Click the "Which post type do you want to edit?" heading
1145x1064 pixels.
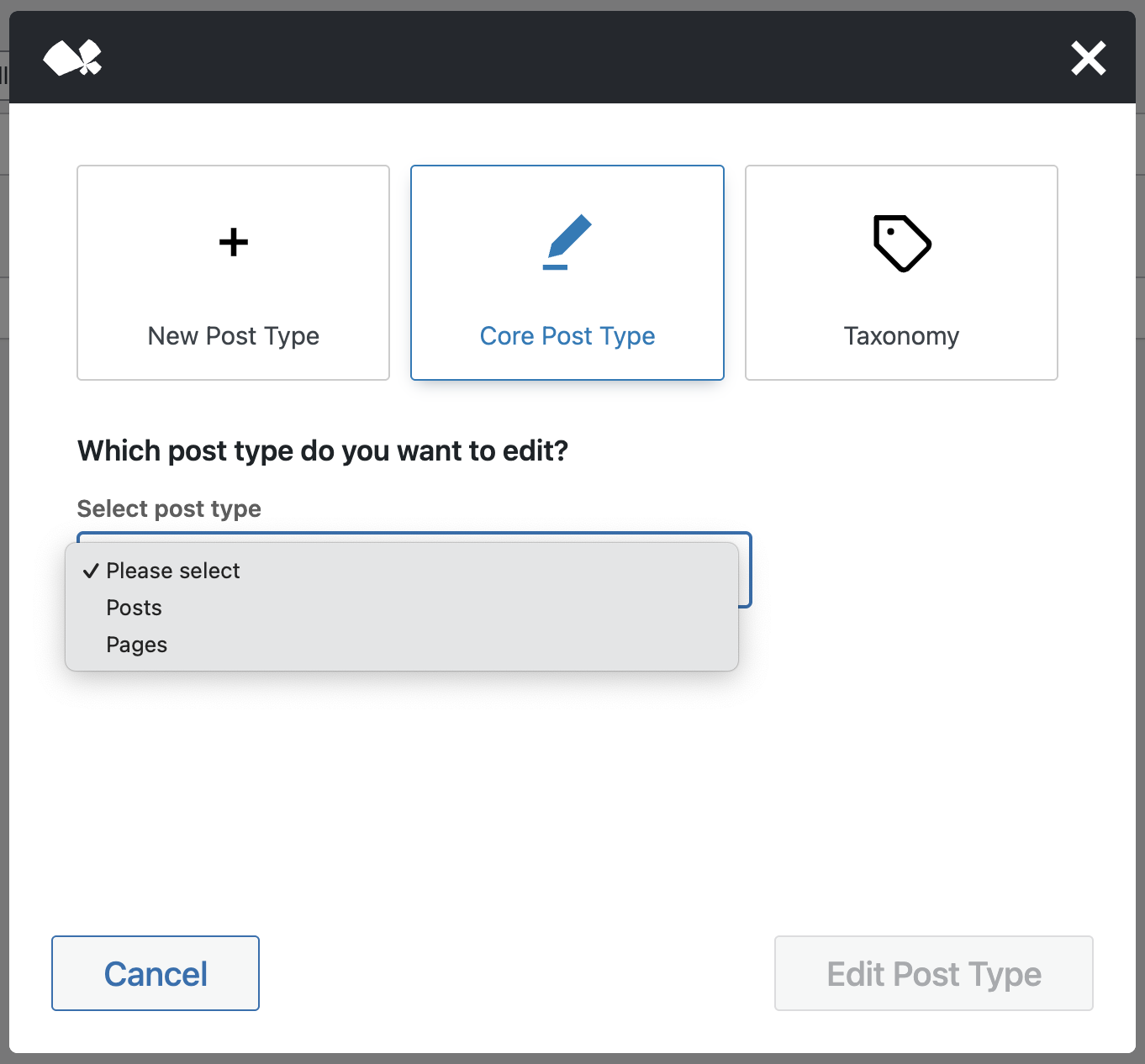323,450
